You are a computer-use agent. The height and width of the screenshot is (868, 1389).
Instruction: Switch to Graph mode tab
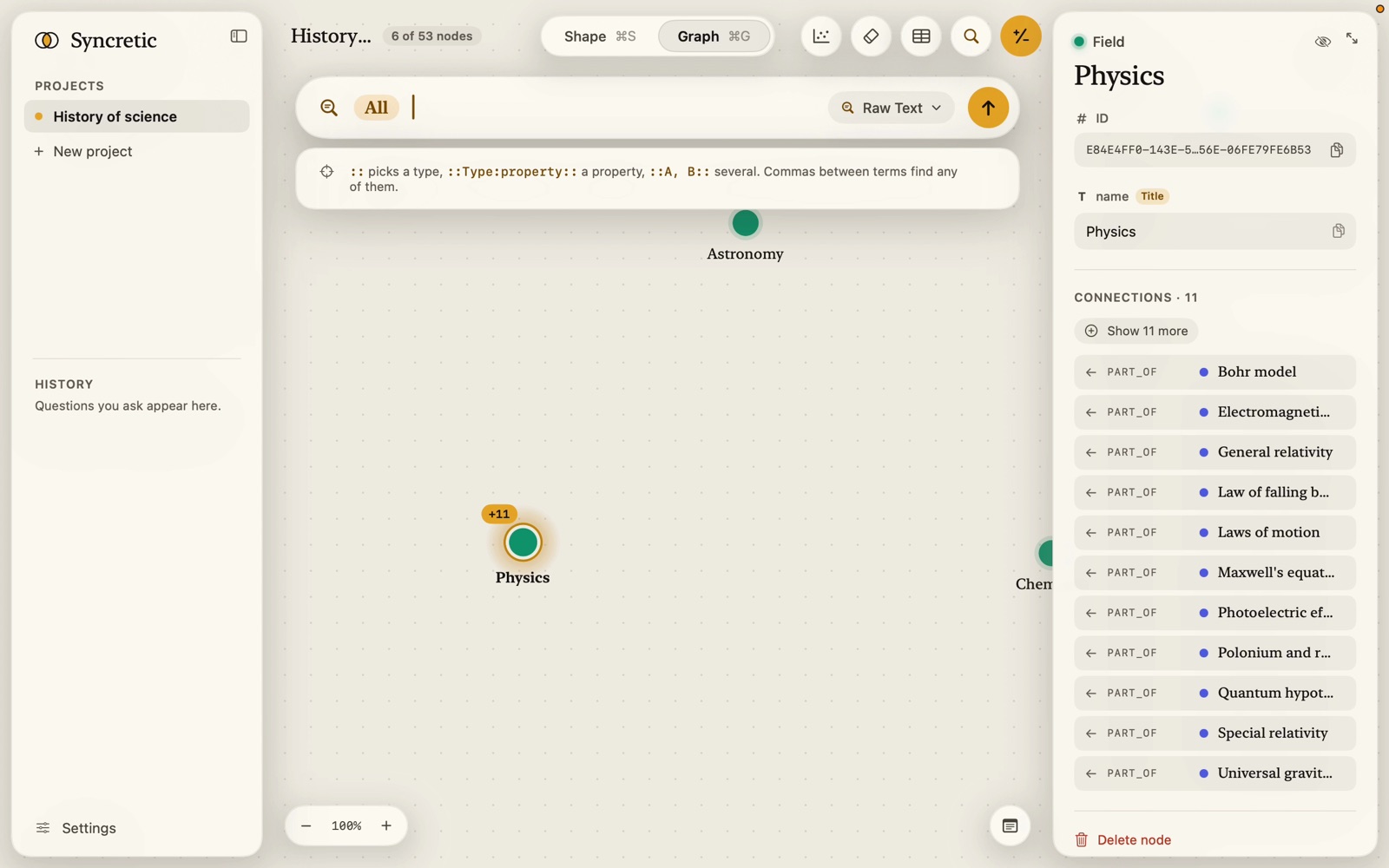[714, 36]
